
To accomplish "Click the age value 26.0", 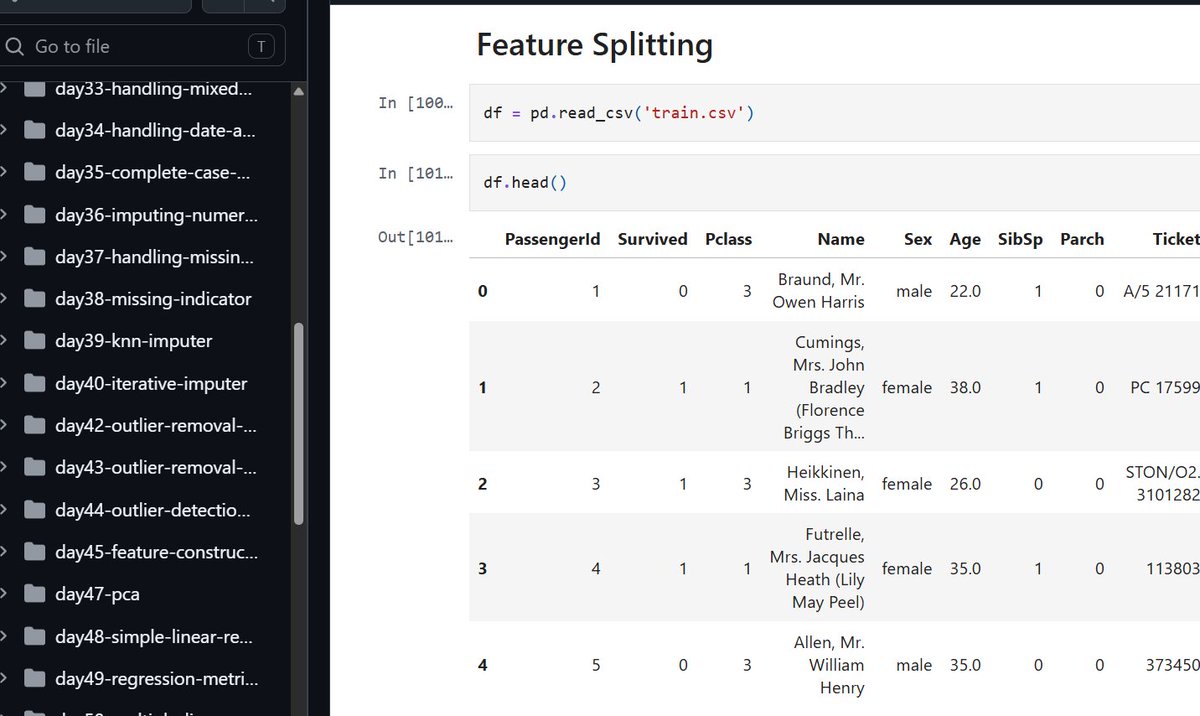I will [x=965, y=483].
